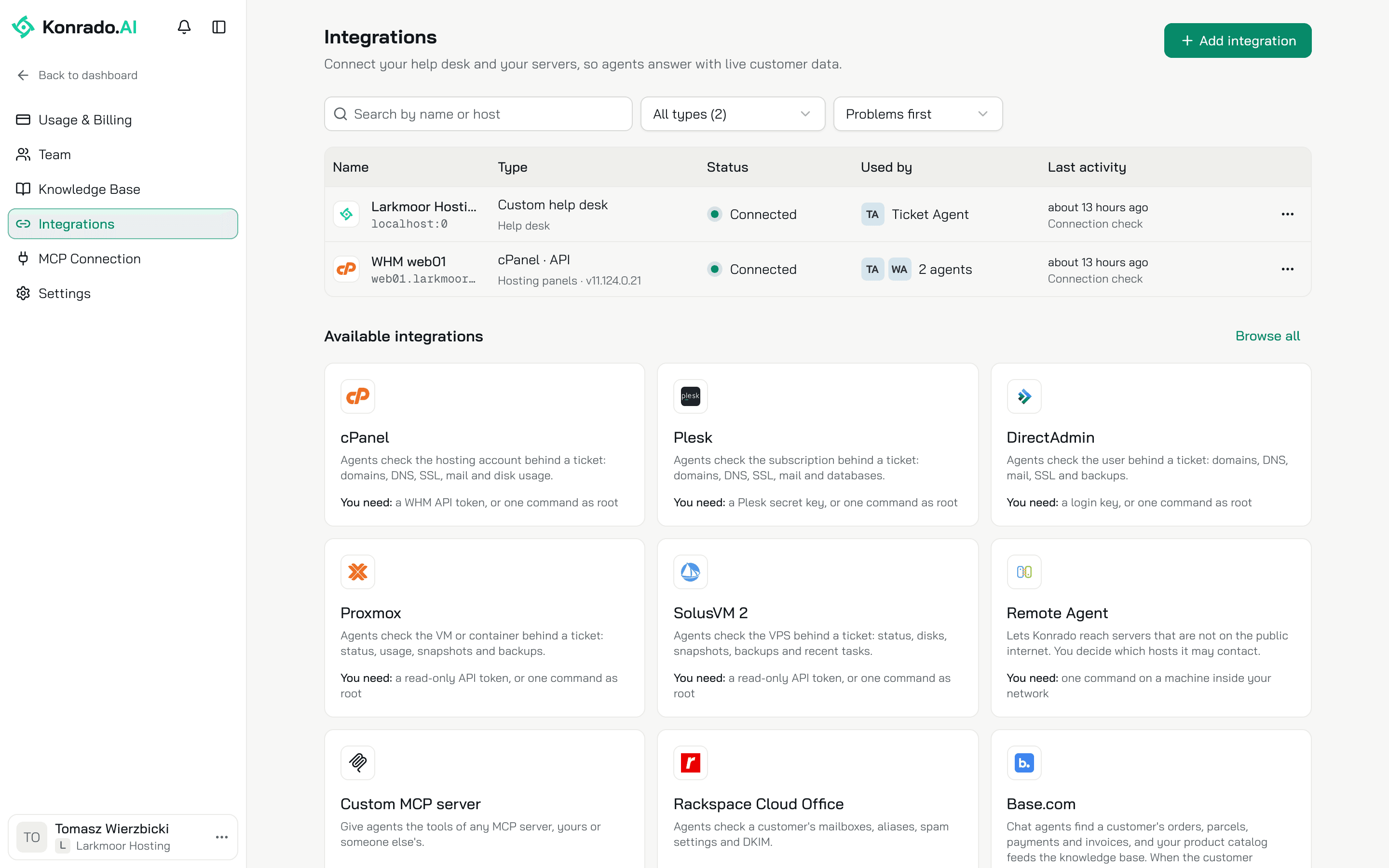This screenshot has width=1389, height=868.
Task: Click the Remote Agent card logo
Action: [x=1024, y=572]
